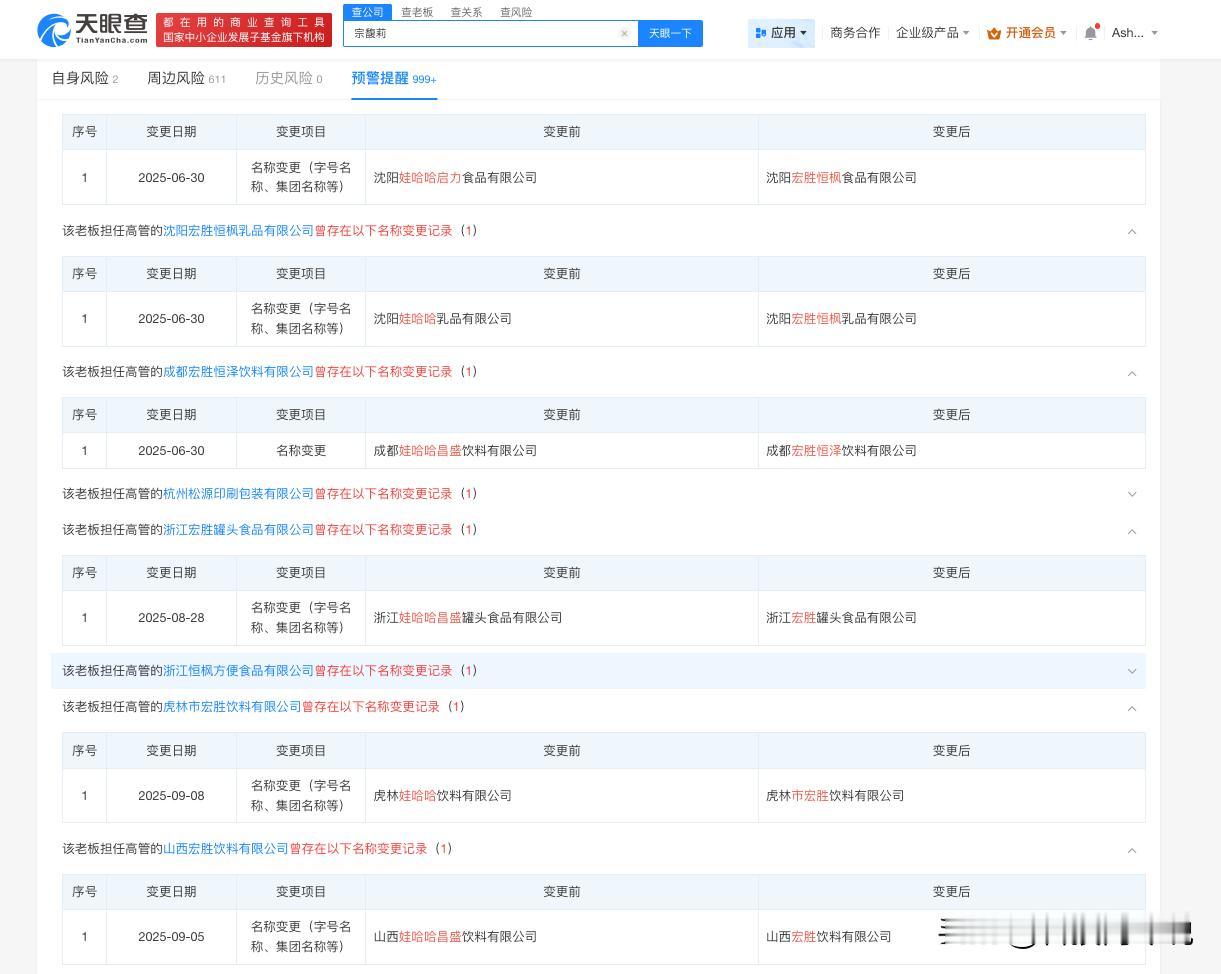Open the 商务合作 link
Screen dimensions: 1221x974
[855, 33]
